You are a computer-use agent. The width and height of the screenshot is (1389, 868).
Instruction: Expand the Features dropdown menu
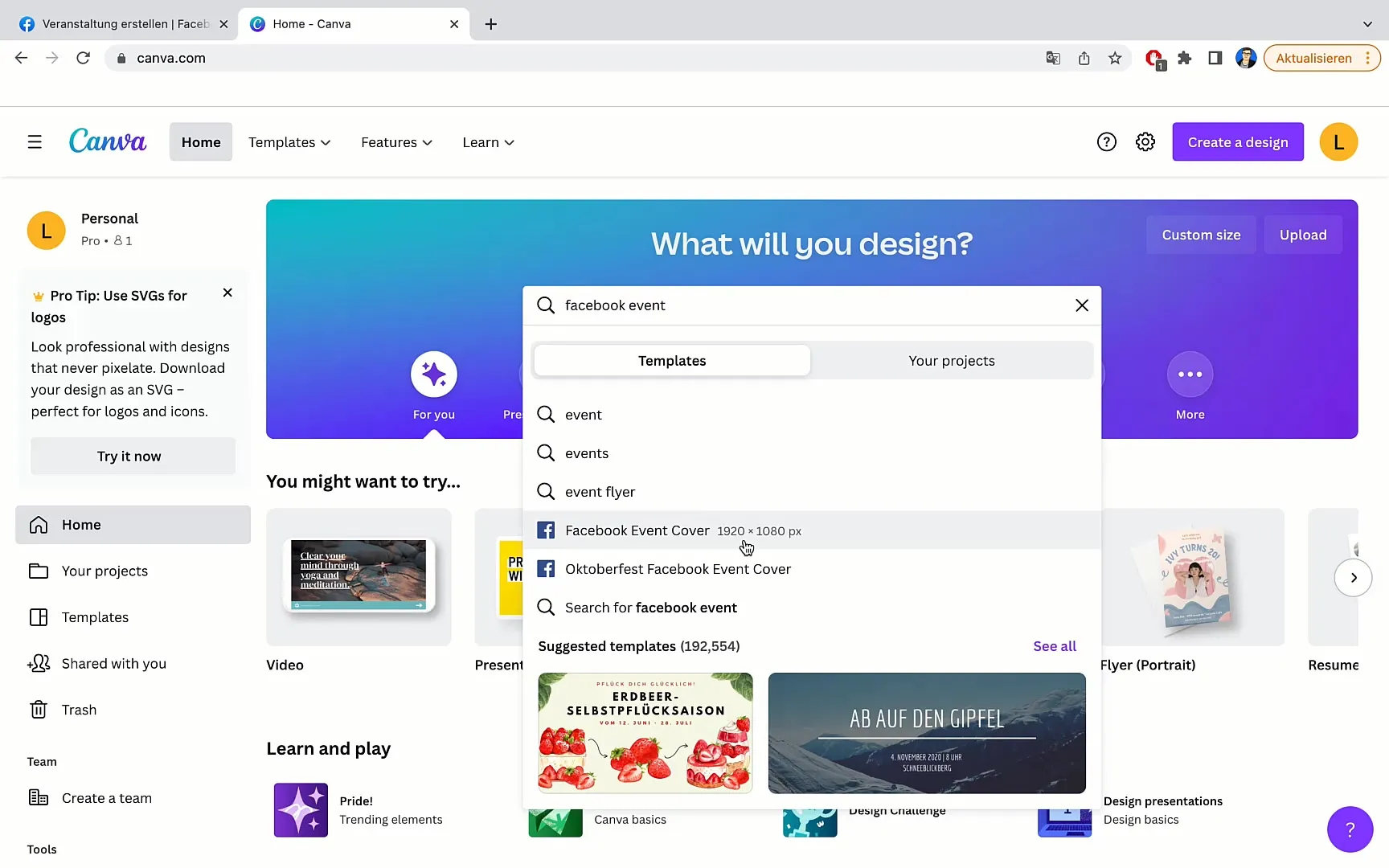pyautogui.click(x=396, y=142)
